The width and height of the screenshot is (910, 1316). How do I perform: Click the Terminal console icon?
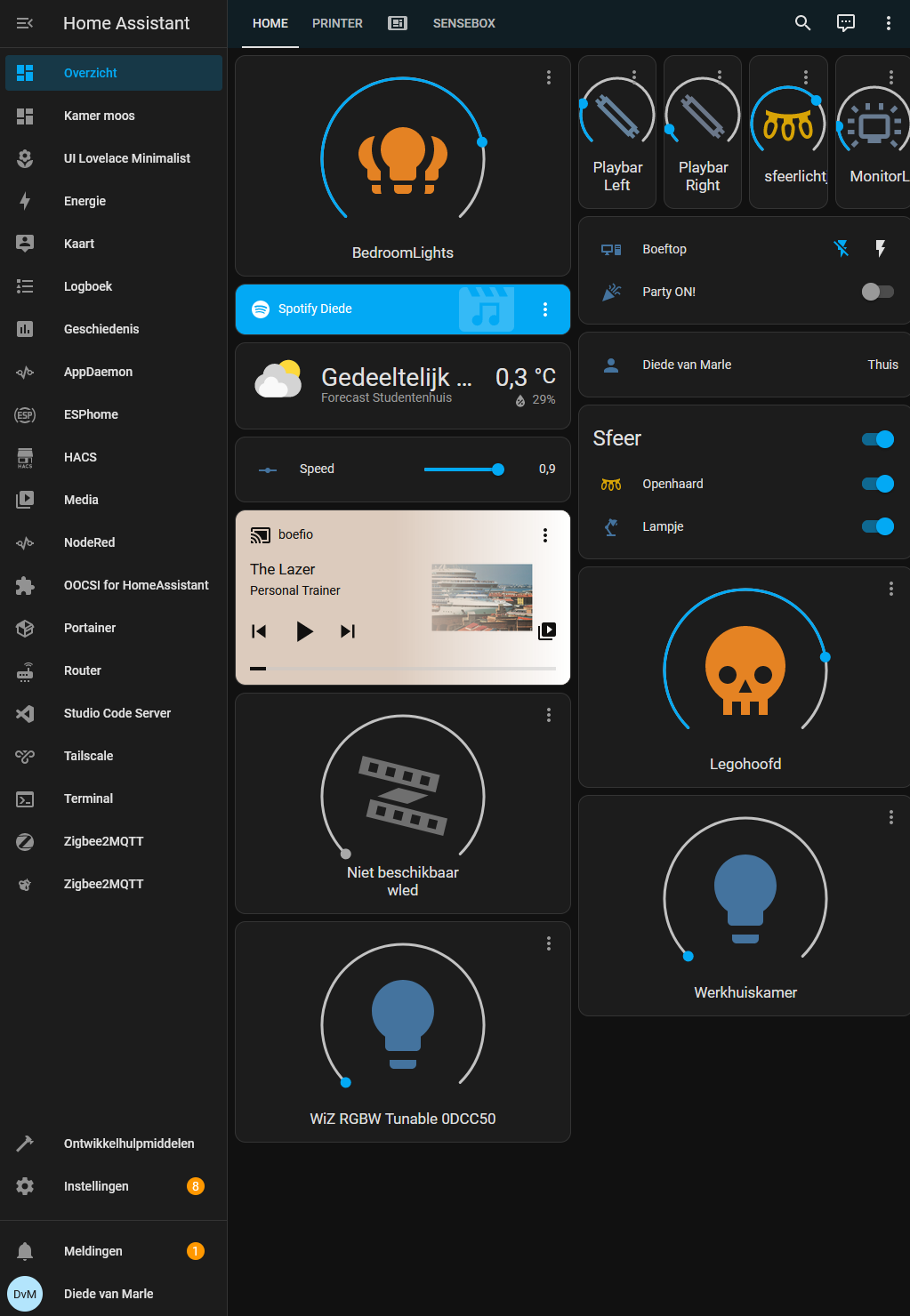(x=25, y=798)
